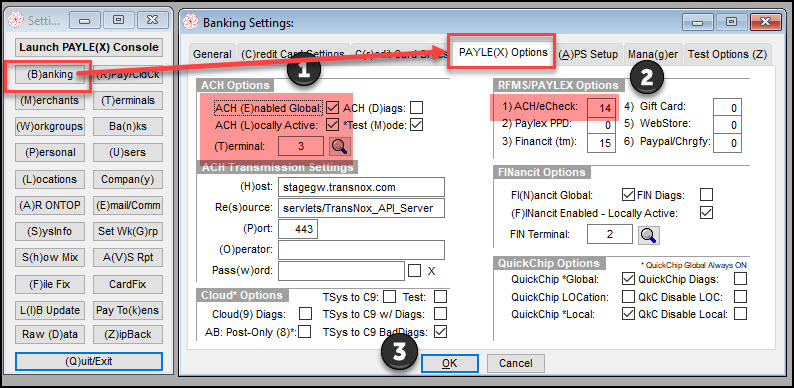The width and height of the screenshot is (794, 388).
Task: Click the S(h)ow Mix button
Action: point(50,257)
